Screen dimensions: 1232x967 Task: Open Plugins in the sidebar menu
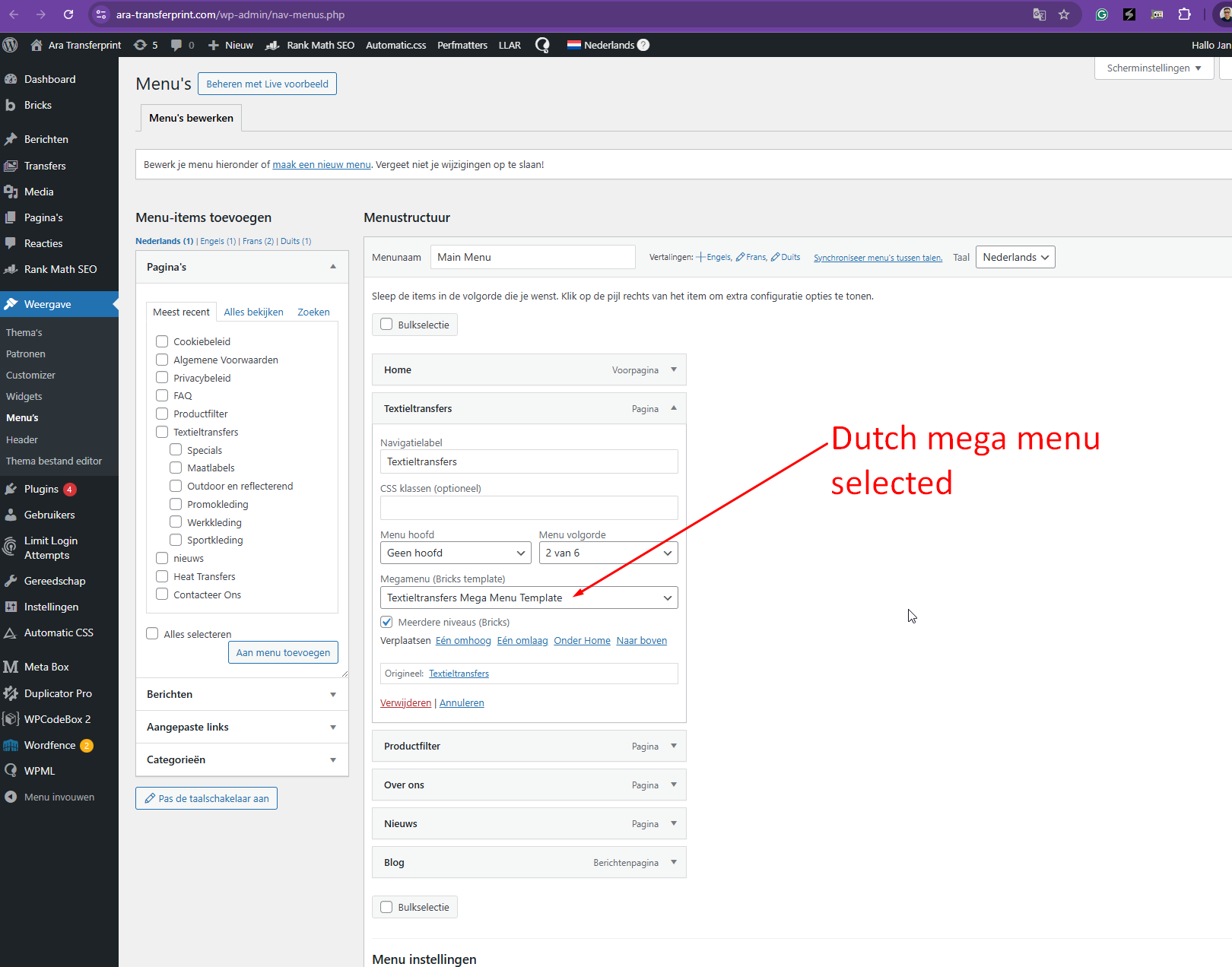click(x=41, y=489)
